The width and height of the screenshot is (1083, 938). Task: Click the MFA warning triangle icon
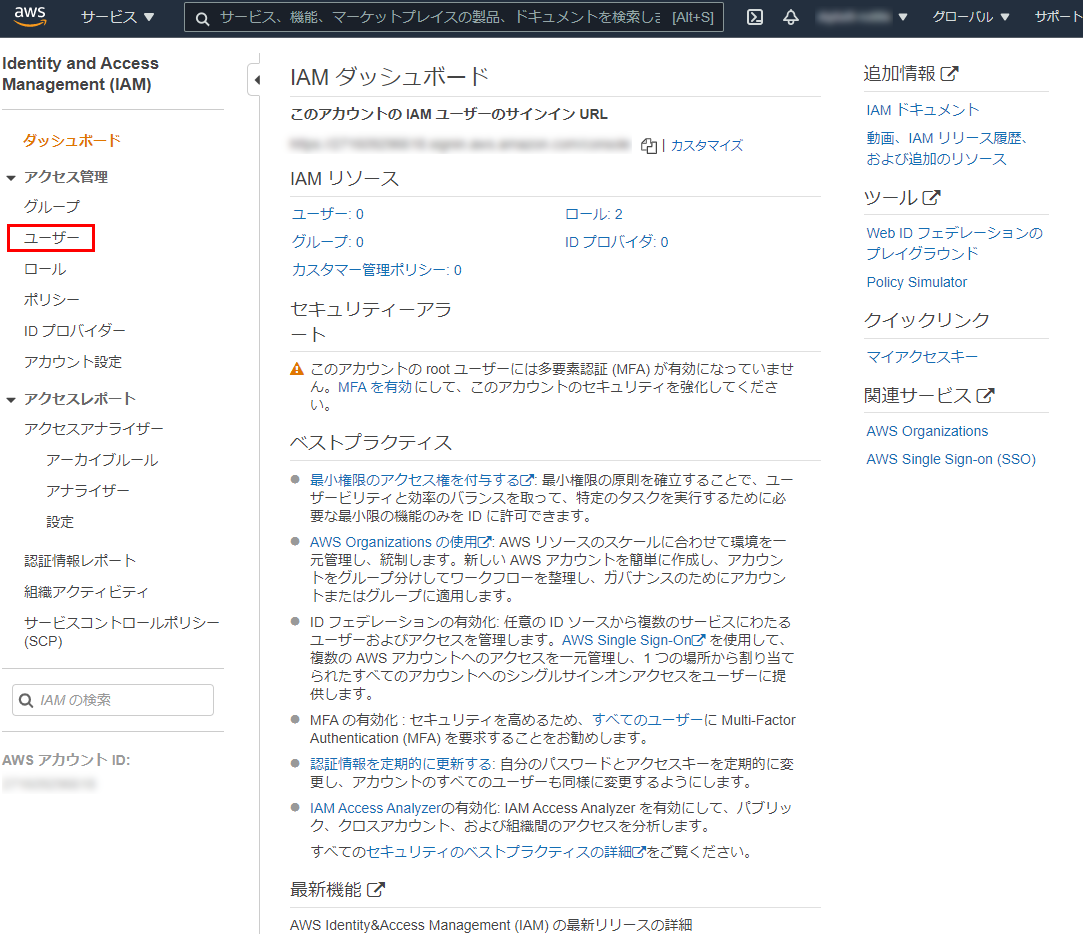[x=297, y=369]
